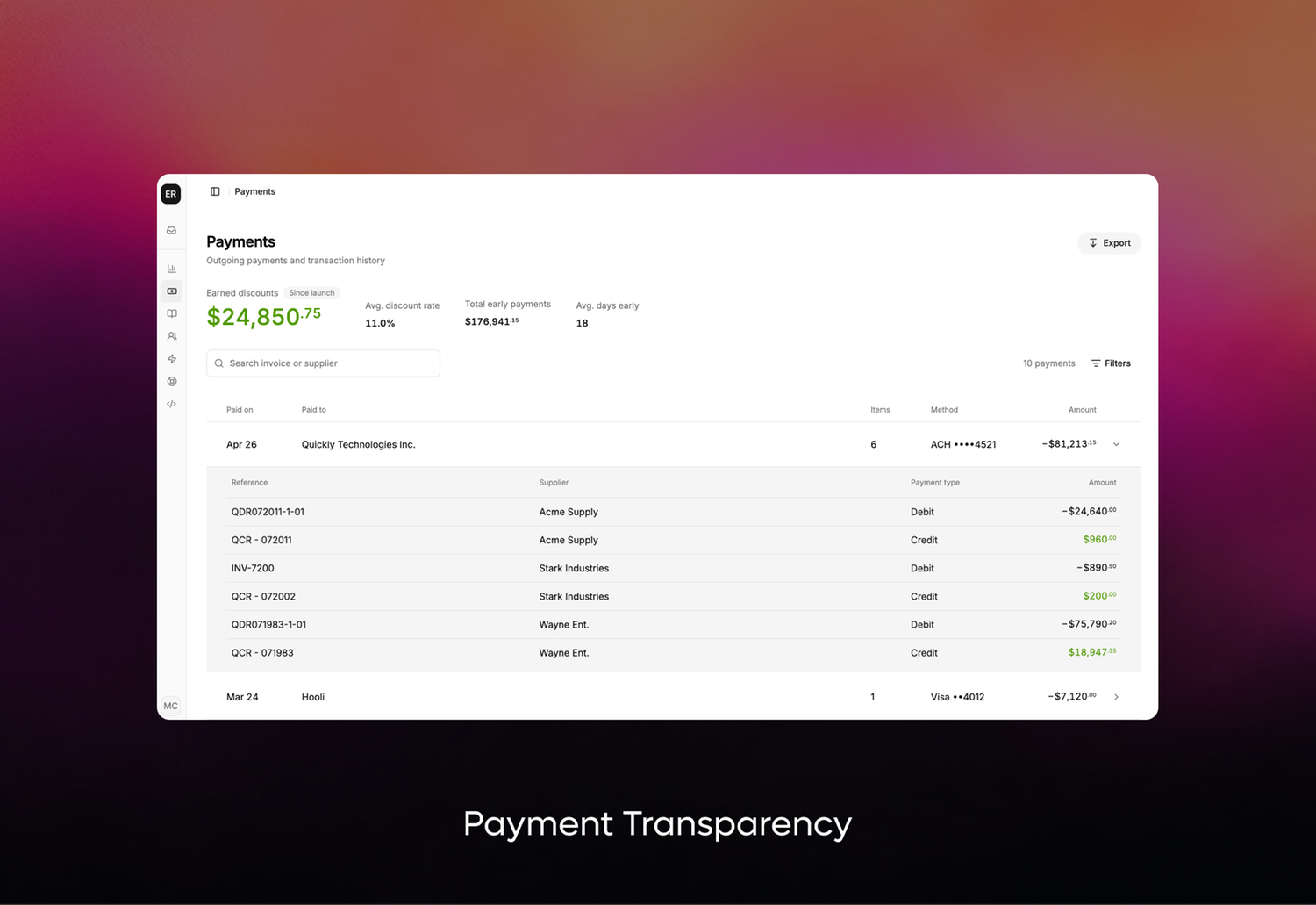
Task: Open the inbox icon in sidebar
Action: tap(172, 231)
